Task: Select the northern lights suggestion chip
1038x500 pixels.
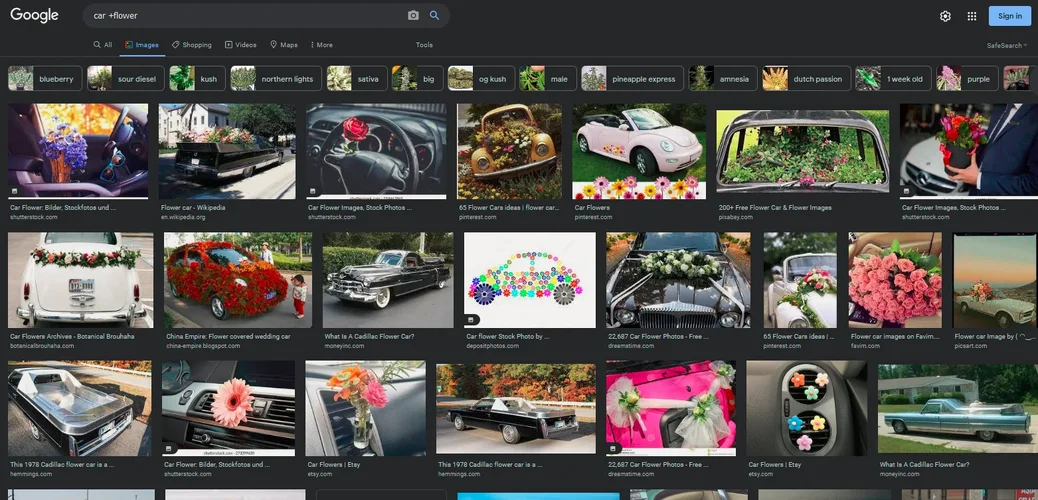Action: click(276, 78)
